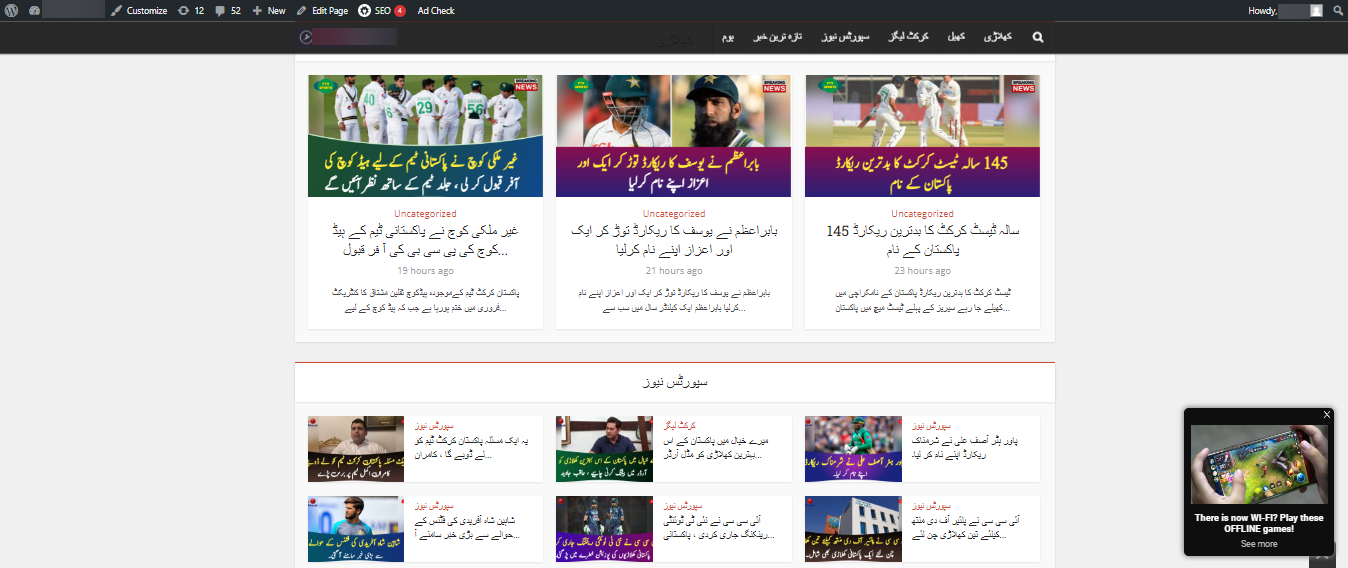Click the WordPress logo in admin bar
Image resolution: width=1348 pixels, height=568 pixels.
coord(12,10)
